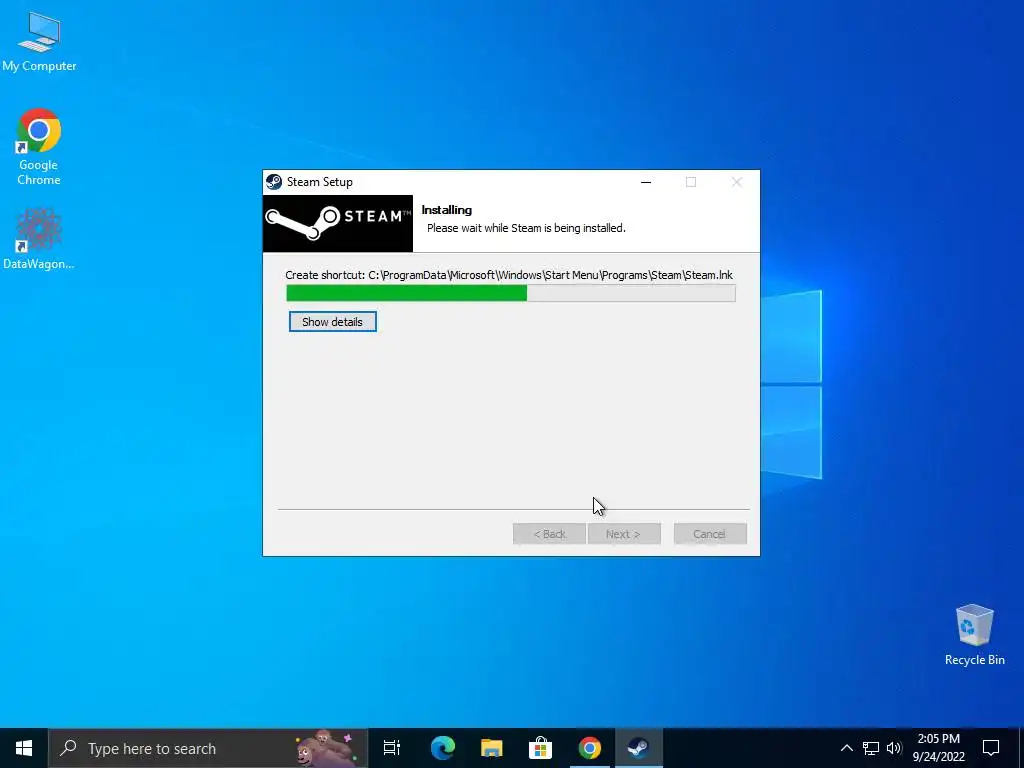Open the network tray icon
Viewport: 1024px width, 768px height.
871,748
